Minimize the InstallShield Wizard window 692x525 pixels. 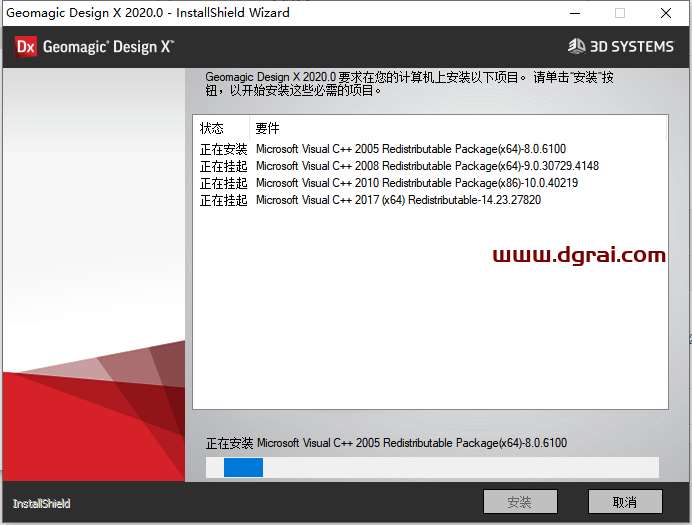(x=575, y=13)
